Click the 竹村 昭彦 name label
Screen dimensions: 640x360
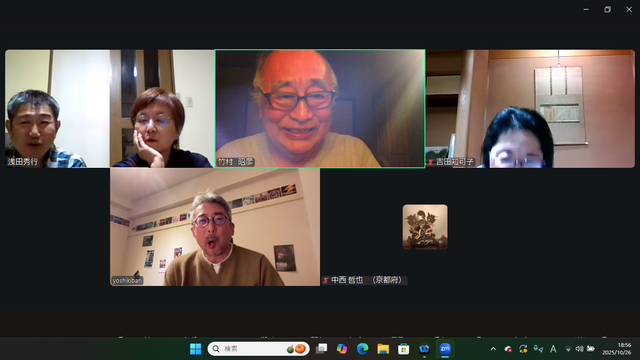(x=235, y=162)
